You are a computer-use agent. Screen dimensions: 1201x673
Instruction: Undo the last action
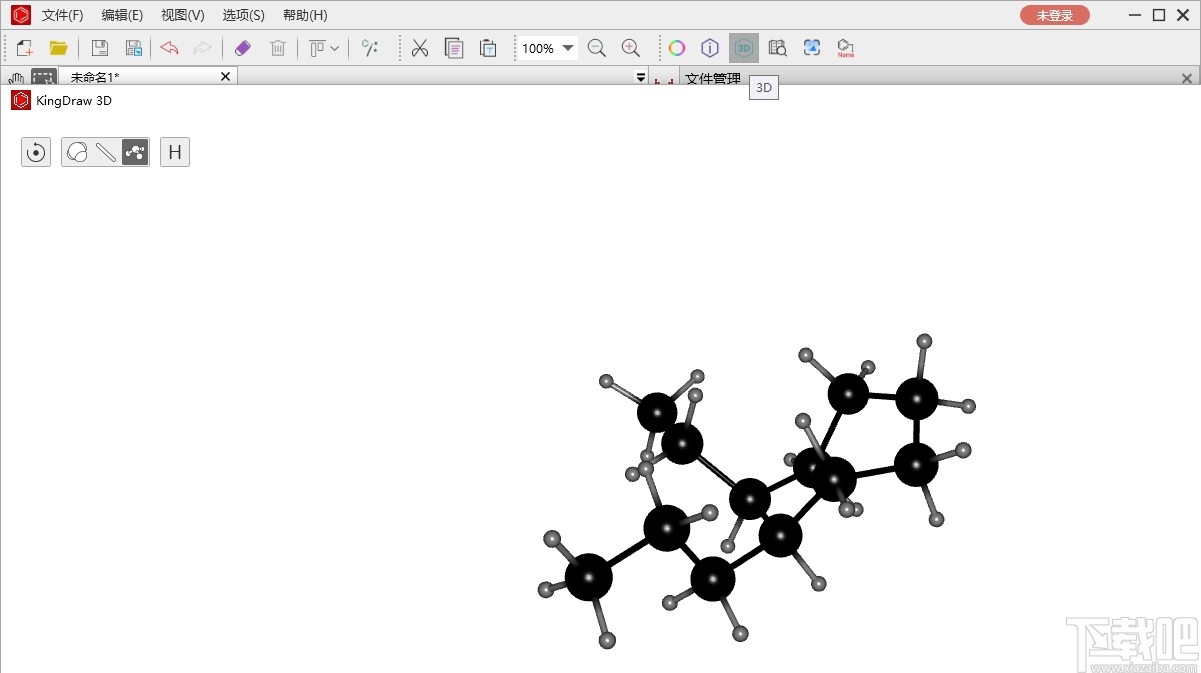[x=170, y=48]
